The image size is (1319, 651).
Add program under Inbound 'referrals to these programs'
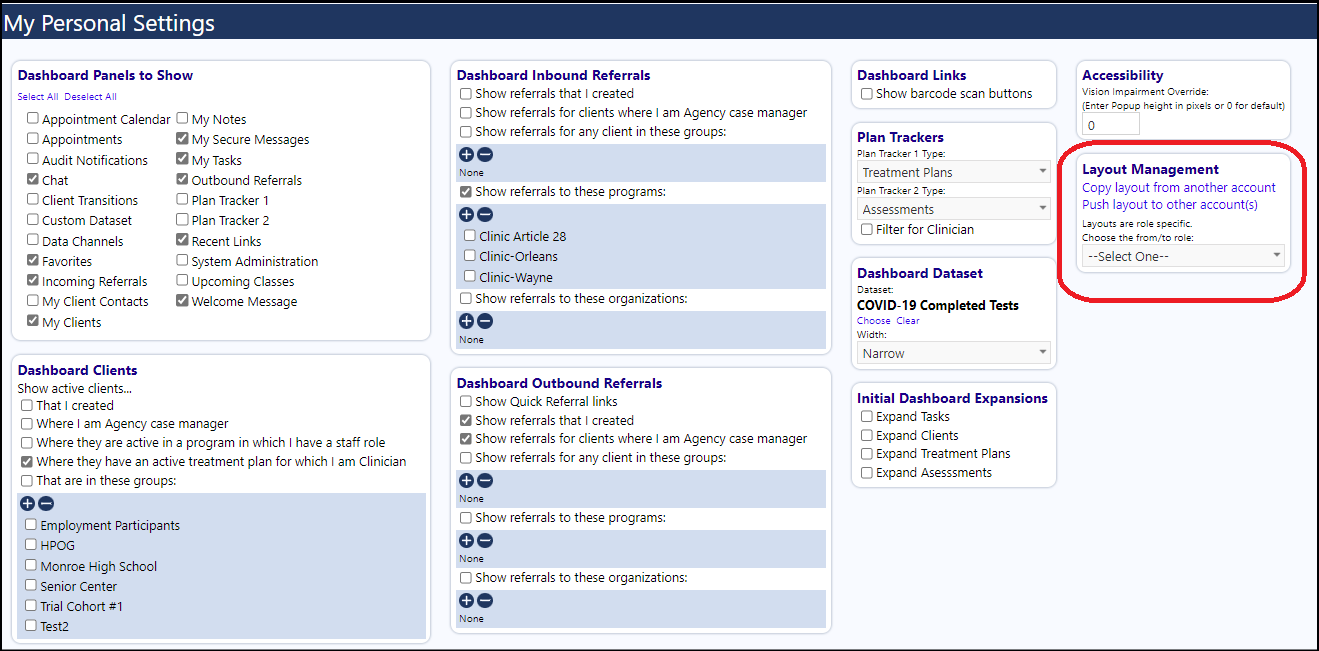[466, 215]
